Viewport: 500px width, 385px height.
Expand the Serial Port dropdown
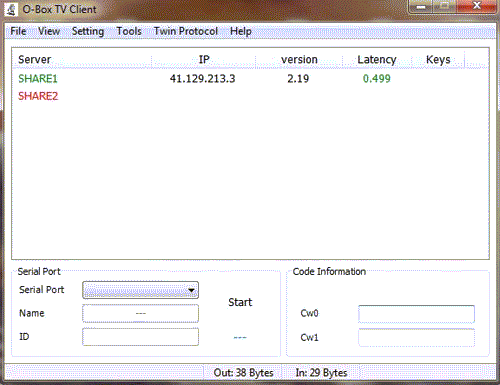(x=140, y=290)
